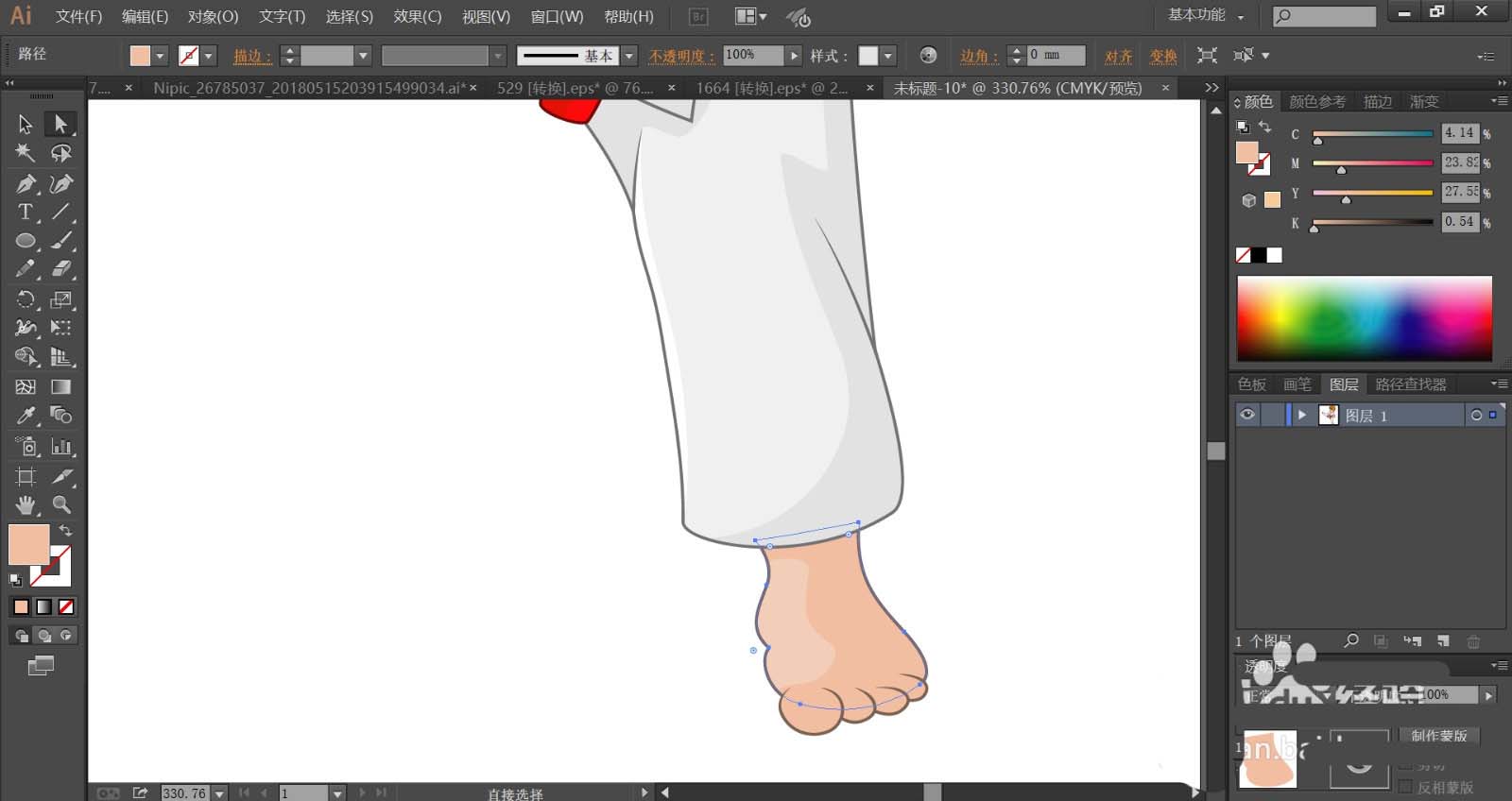Open stroke weight dropdown

coord(363,56)
